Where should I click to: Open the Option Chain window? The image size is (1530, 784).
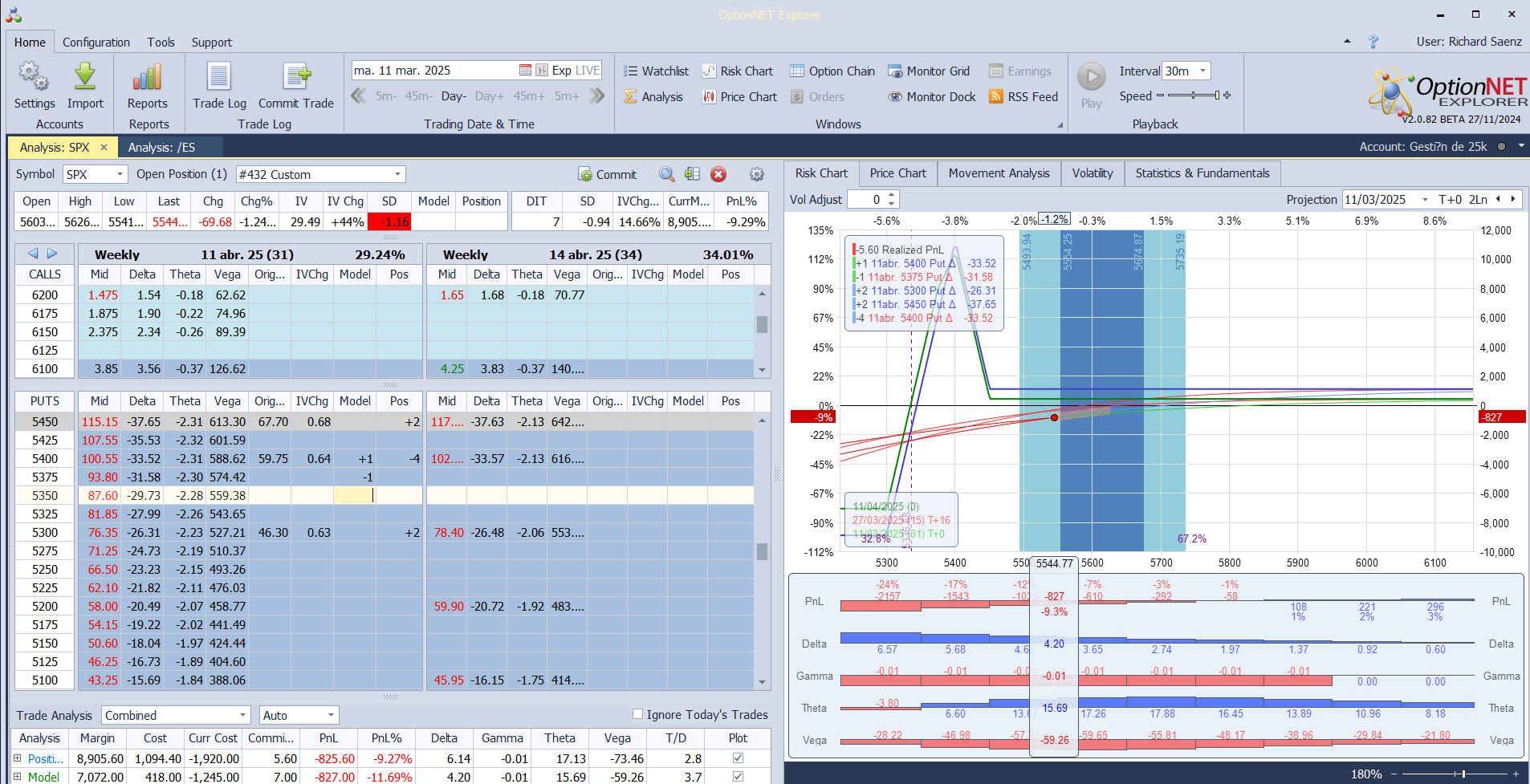click(x=832, y=71)
